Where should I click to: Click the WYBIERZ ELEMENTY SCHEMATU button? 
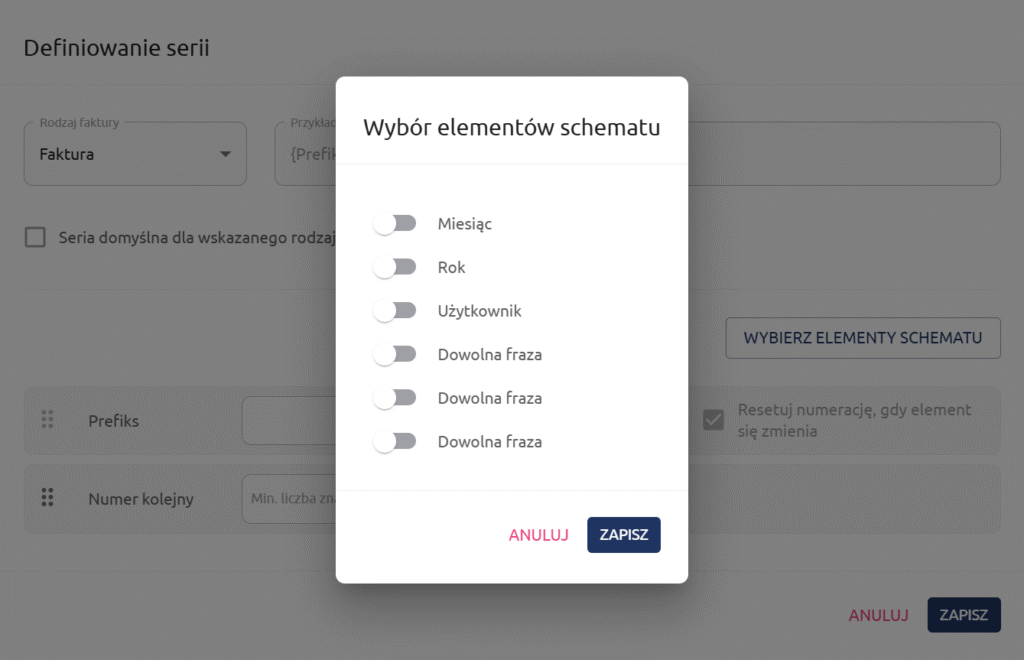[x=862, y=338]
